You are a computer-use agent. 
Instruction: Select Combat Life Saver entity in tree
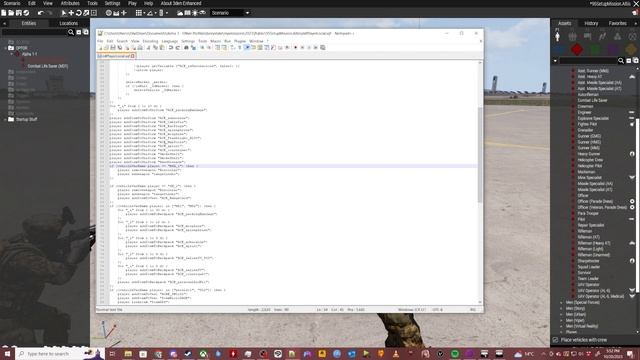point(48,66)
